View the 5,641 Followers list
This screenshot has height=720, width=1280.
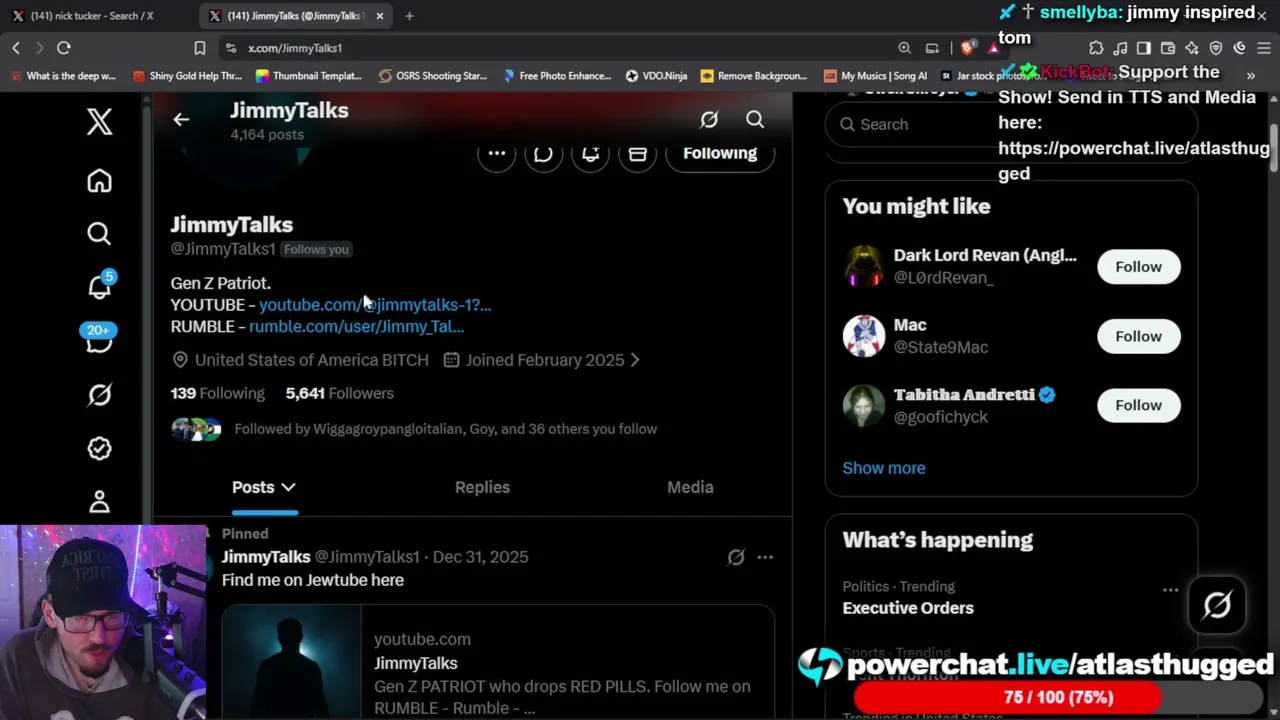[x=340, y=393]
